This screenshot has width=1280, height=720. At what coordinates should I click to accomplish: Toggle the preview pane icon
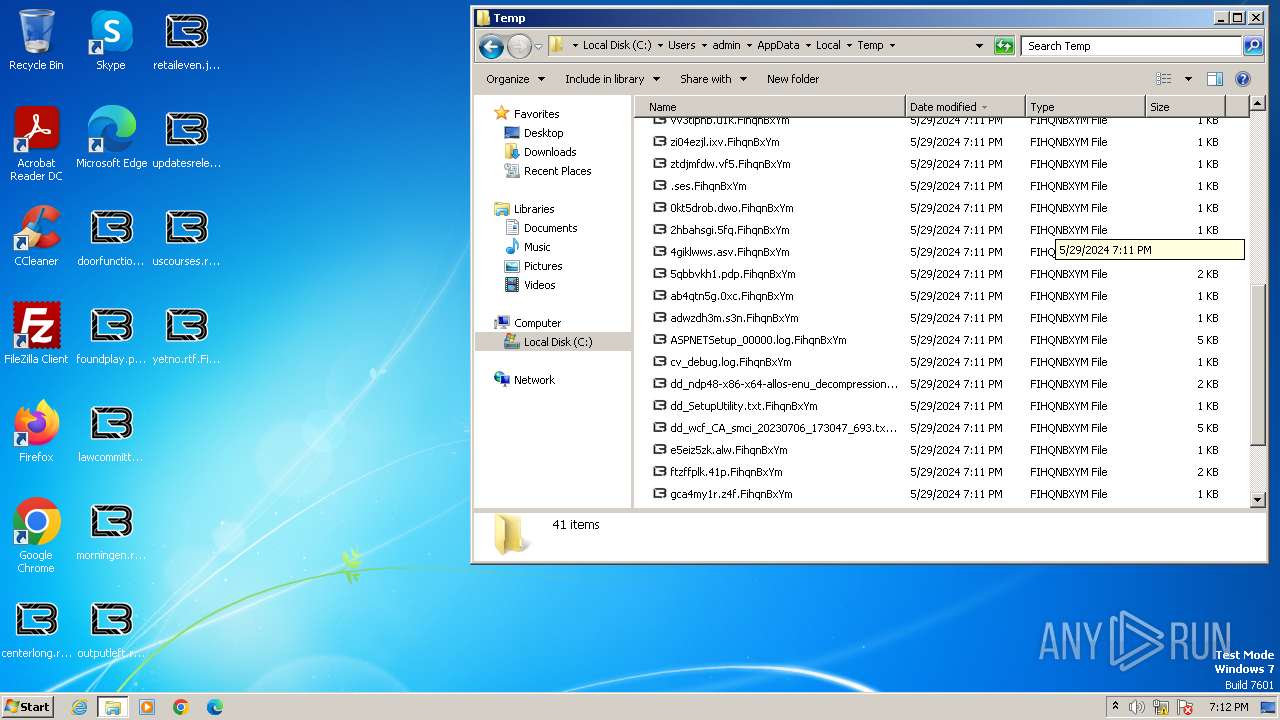1215,79
